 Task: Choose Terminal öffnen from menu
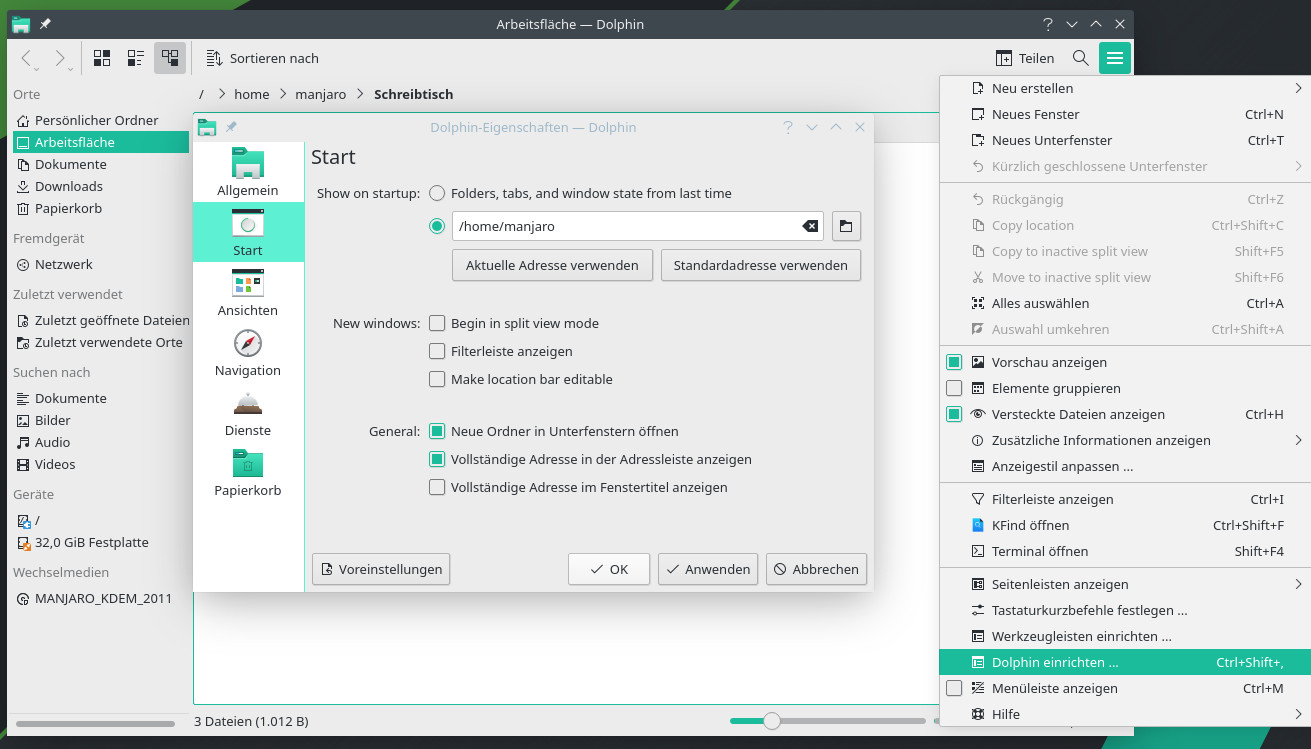pos(1125,551)
